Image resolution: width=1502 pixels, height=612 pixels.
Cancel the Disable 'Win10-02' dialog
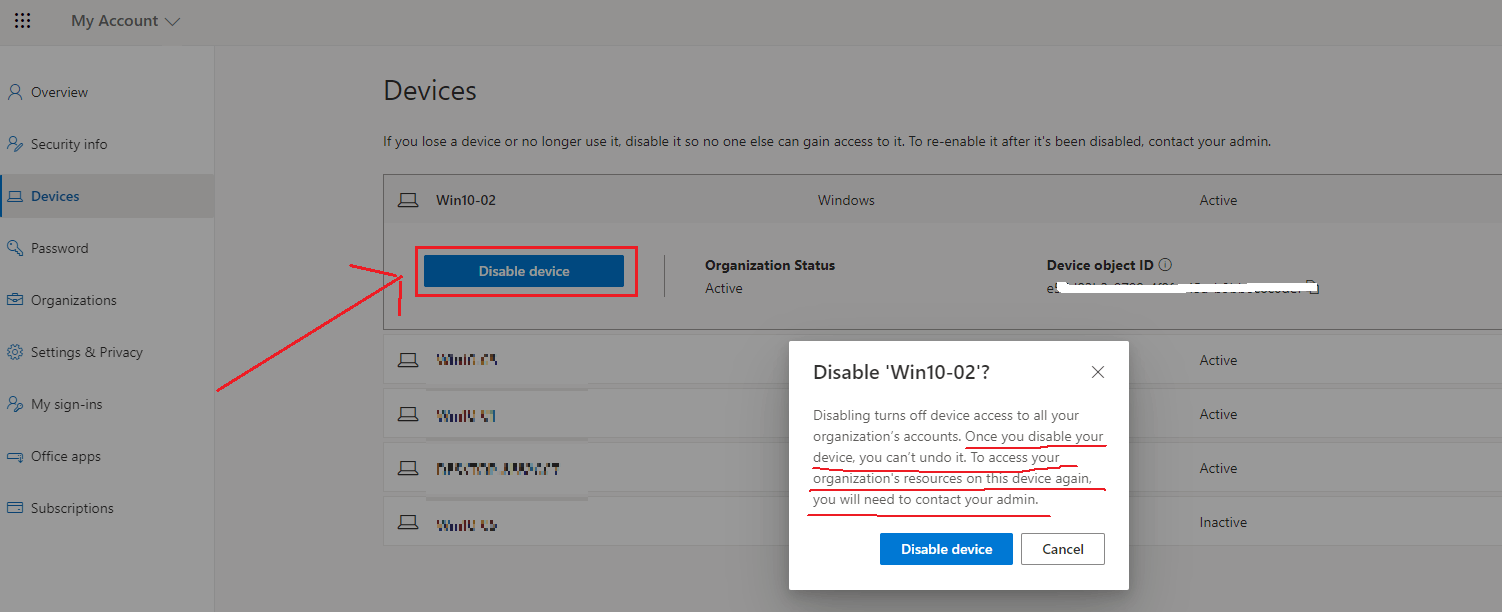pos(1063,549)
